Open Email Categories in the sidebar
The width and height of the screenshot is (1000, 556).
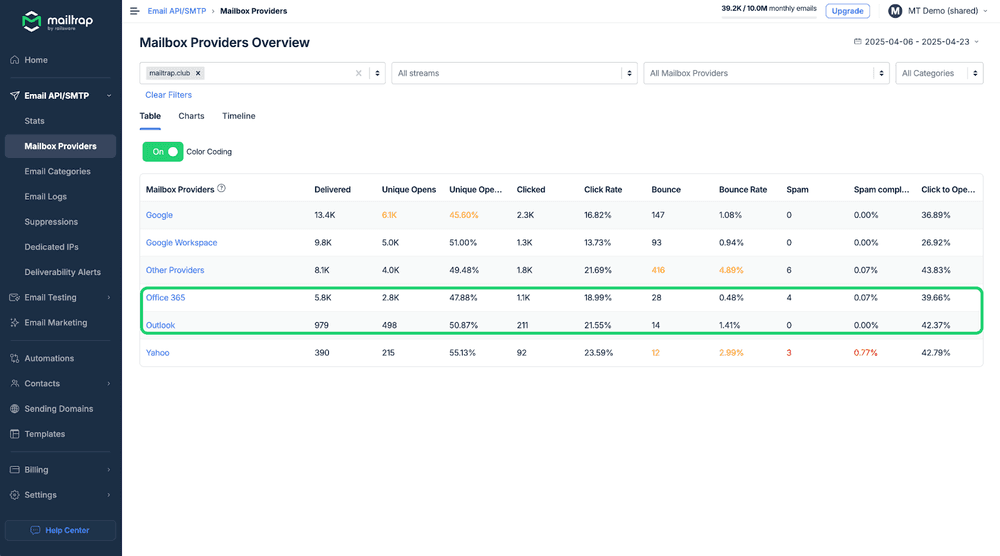(x=57, y=172)
